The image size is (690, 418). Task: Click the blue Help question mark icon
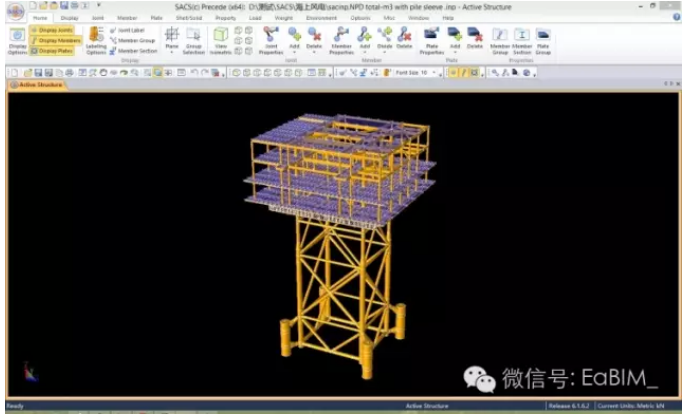click(x=677, y=17)
